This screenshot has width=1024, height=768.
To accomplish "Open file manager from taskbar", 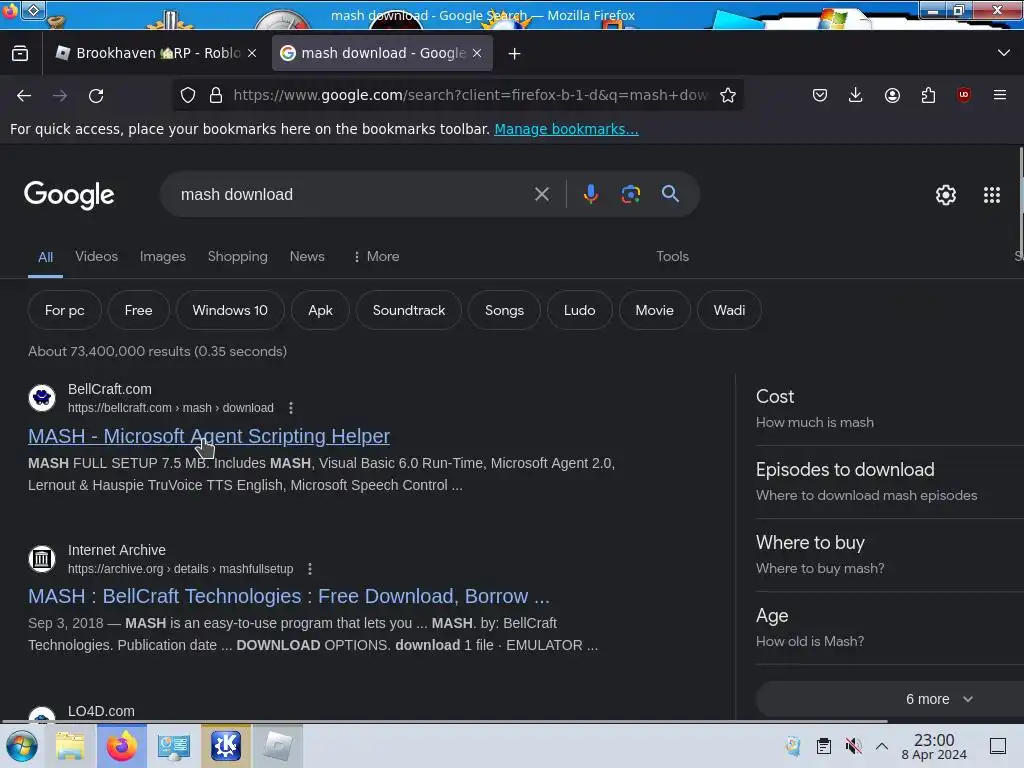I will pos(69,746).
